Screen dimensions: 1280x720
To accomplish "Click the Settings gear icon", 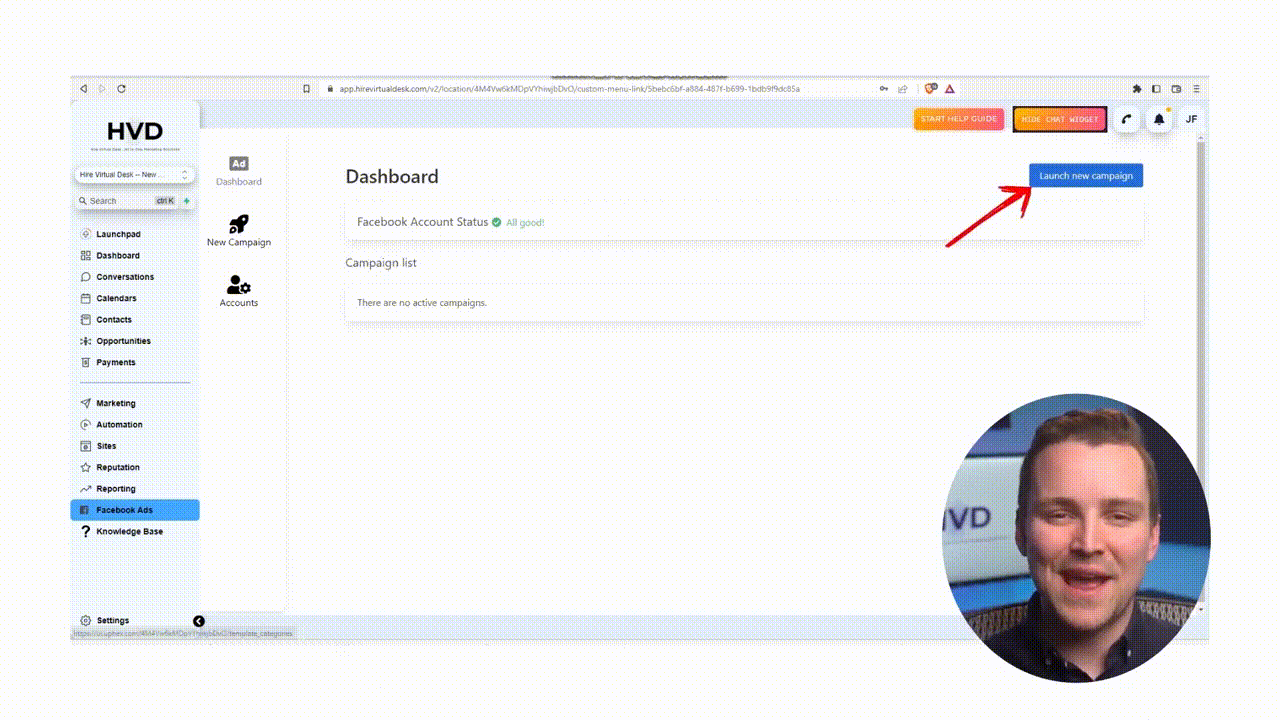I will click(x=86, y=621).
